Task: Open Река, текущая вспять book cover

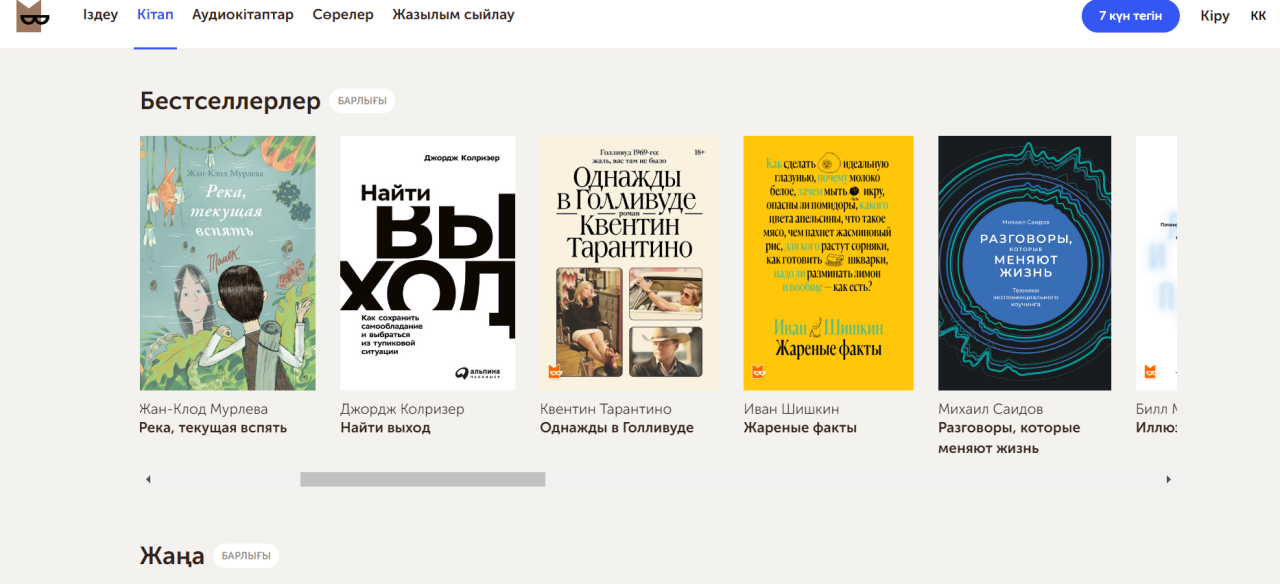Action: (x=228, y=263)
